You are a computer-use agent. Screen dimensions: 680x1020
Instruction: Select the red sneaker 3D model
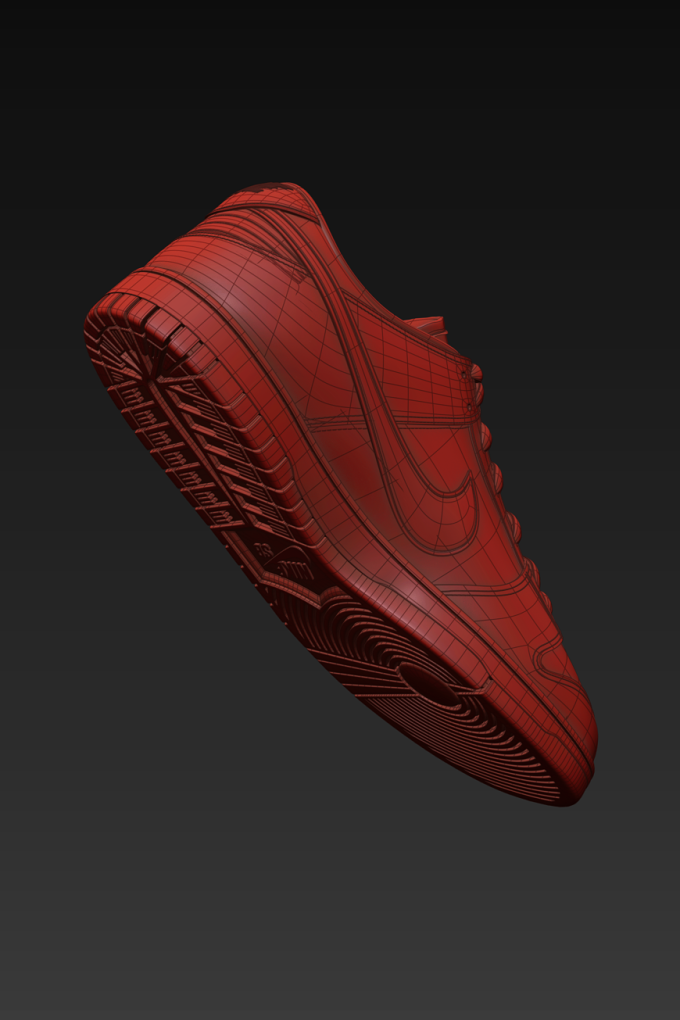pyautogui.click(x=340, y=494)
